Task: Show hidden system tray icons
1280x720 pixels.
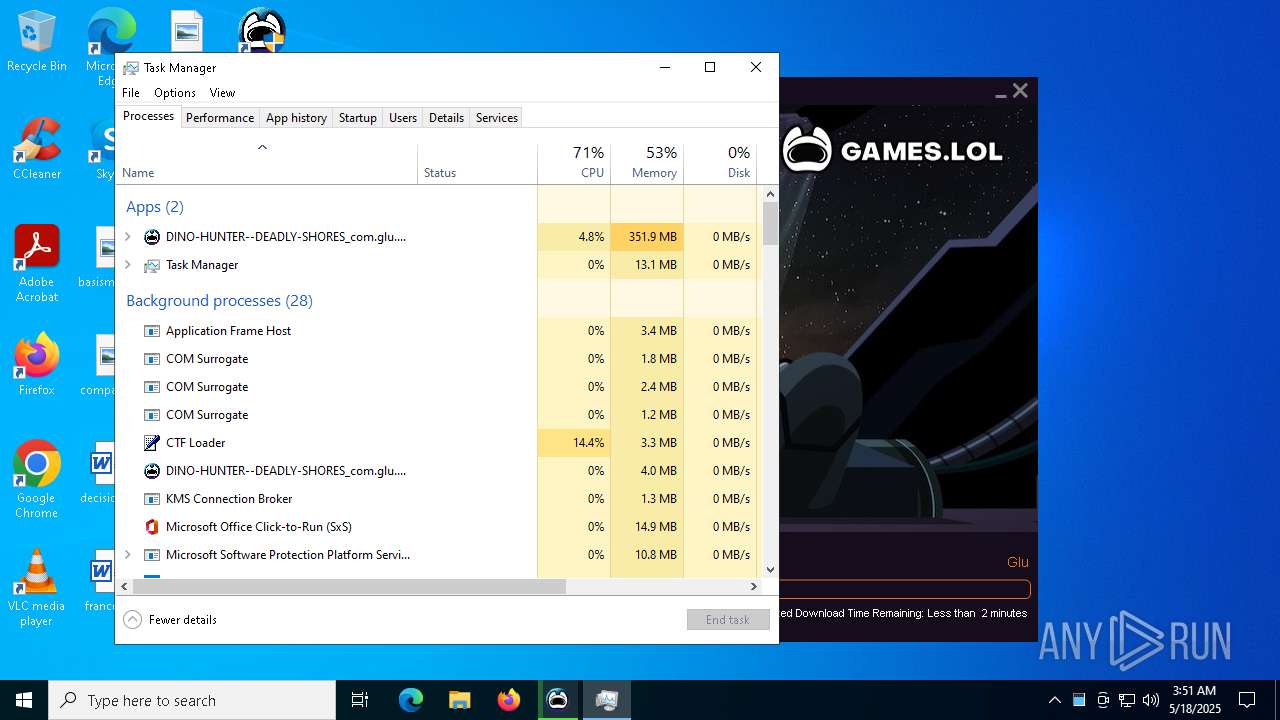Action: [1054, 700]
